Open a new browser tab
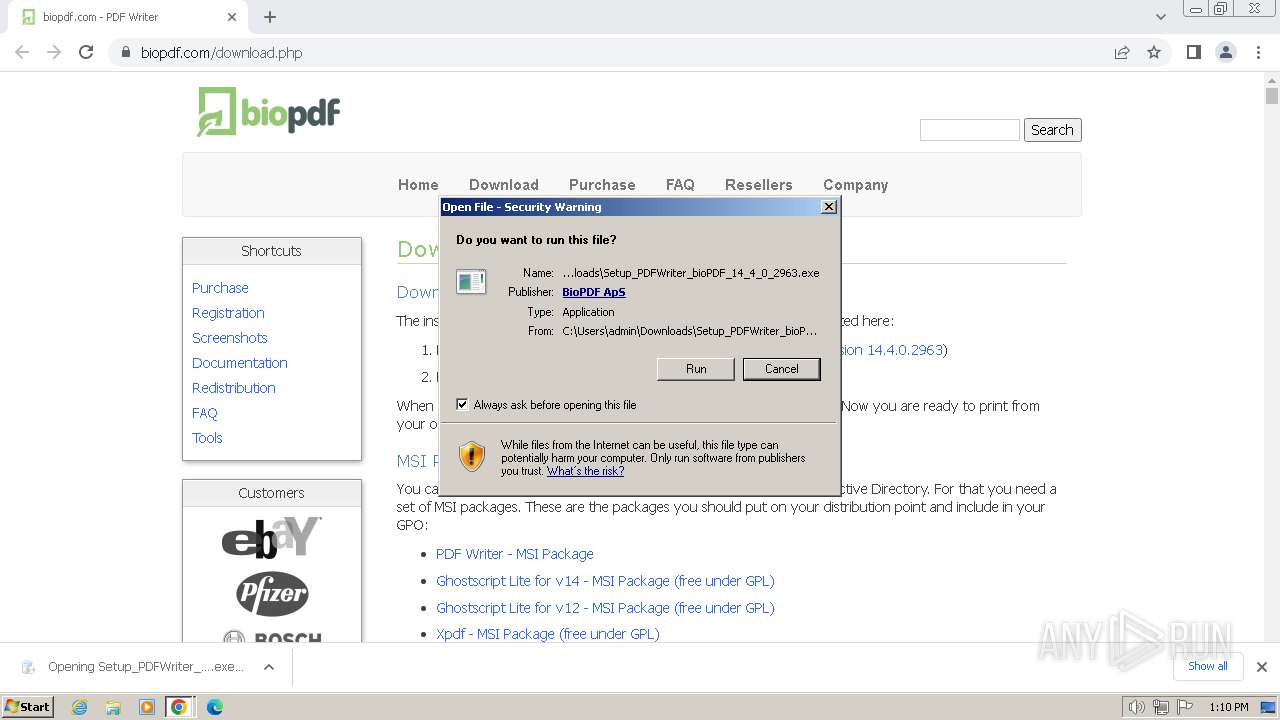Viewport: 1280px width, 720px height. [x=270, y=17]
